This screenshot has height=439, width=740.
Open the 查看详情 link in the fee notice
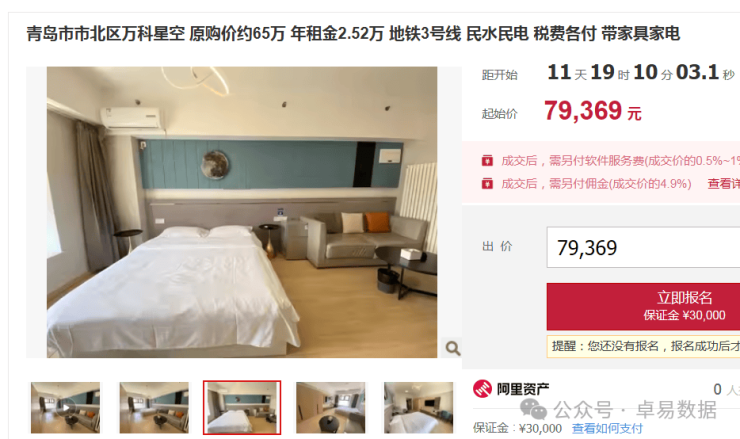(723, 184)
